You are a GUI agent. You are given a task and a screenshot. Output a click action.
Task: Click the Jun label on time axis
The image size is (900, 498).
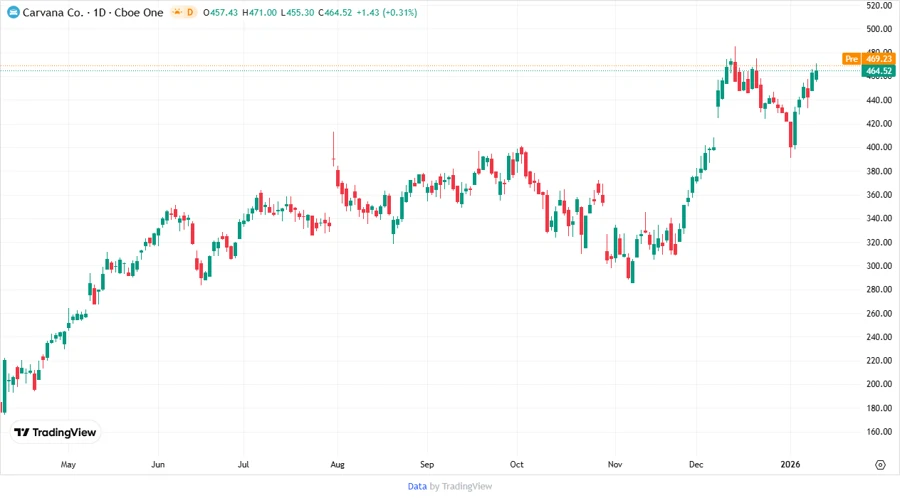[158, 464]
